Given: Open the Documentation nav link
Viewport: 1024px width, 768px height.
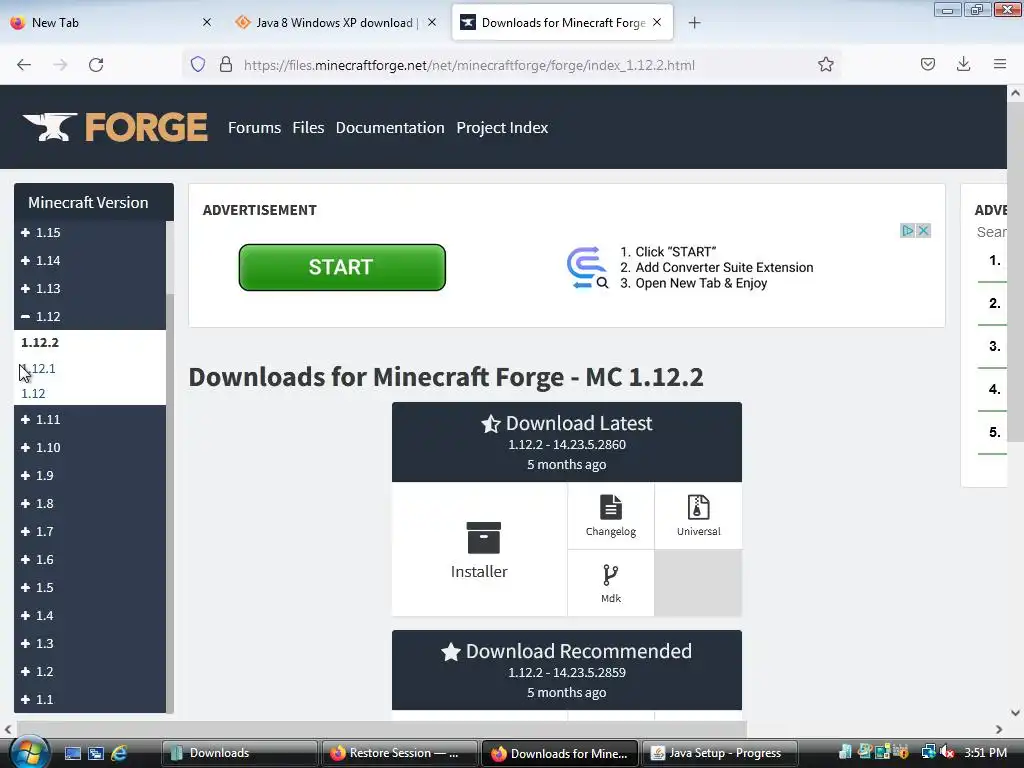Looking at the screenshot, I should click(x=390, y=127).
